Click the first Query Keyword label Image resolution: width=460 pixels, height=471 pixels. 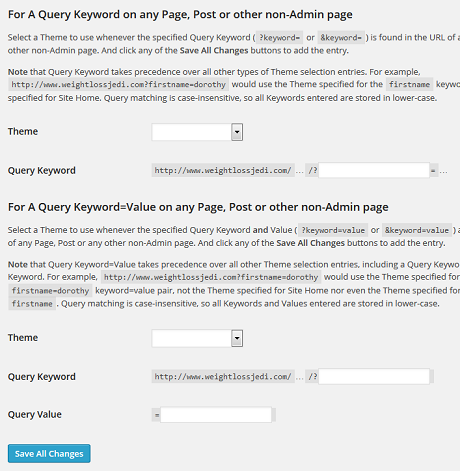[x=42, y=170]
